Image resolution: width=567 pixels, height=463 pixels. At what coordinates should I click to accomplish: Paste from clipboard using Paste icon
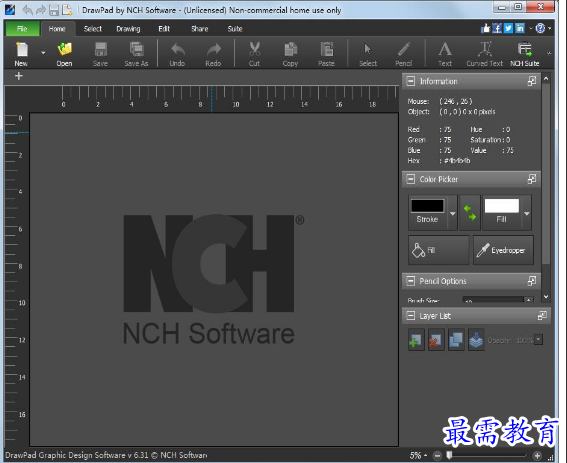click(x=326, y=54)
